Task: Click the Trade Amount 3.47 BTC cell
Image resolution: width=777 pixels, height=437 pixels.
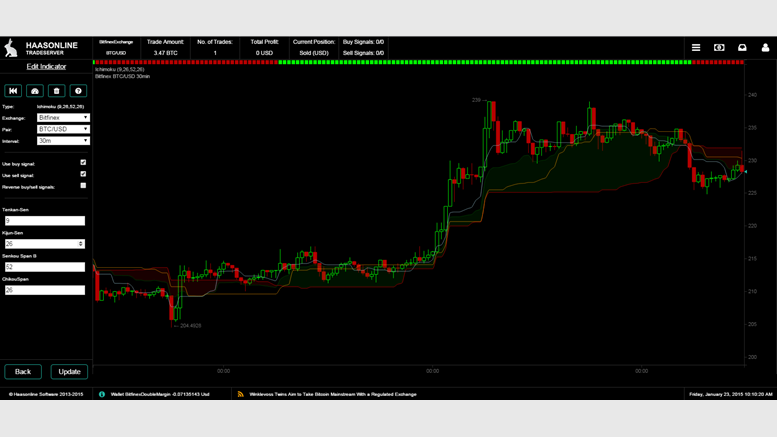Action: (165, 48)
